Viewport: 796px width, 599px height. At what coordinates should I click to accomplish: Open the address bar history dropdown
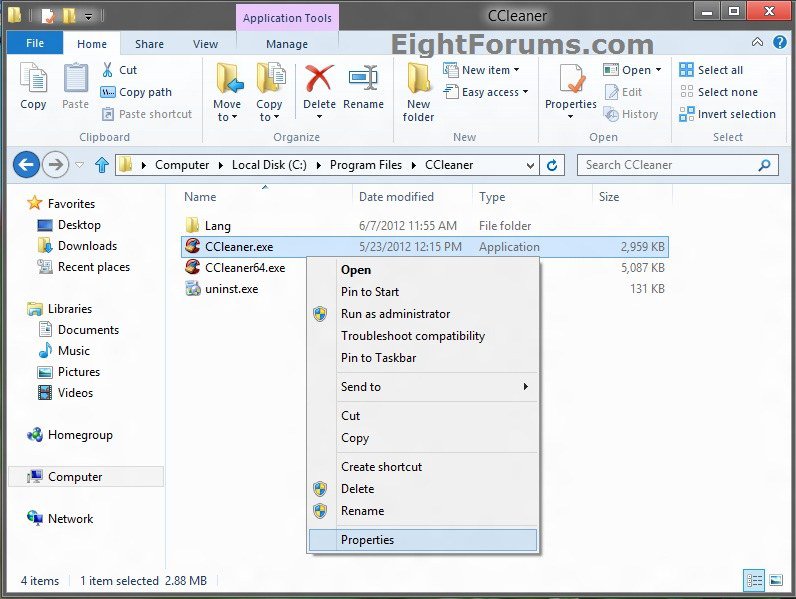(530, 165)
